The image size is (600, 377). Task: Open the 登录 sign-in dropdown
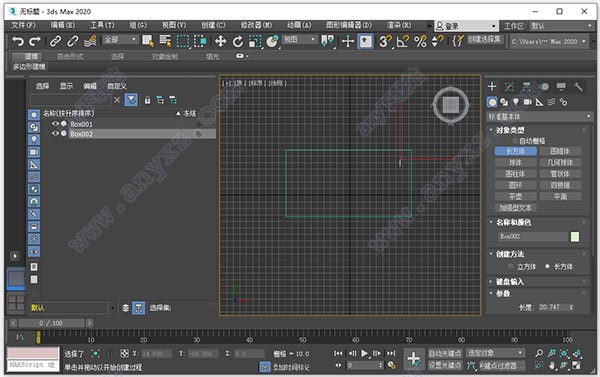[466, 26]
